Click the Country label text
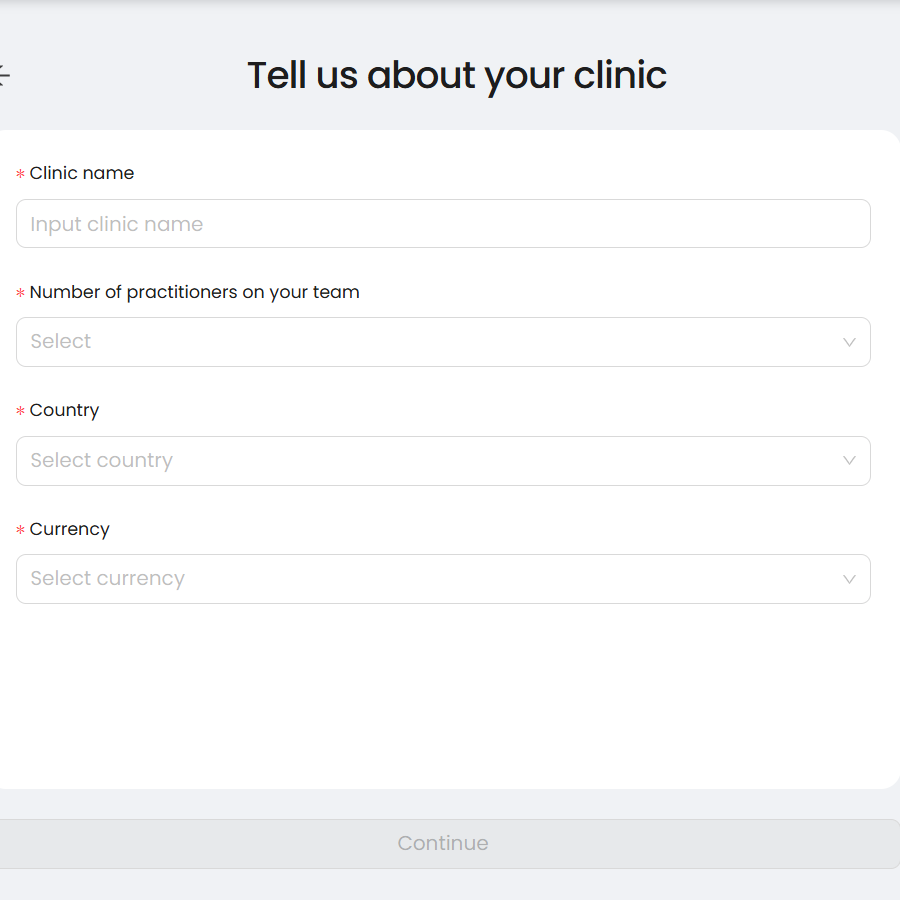The height and width of the screenshot is (900, 900). [x=65, y=410]
